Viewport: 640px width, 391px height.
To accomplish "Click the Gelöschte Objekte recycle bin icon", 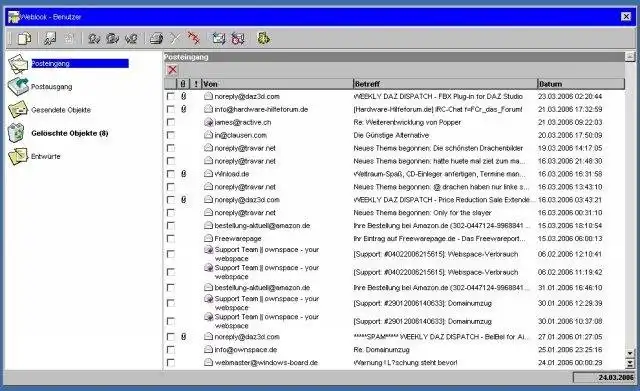I will [16, 133].
